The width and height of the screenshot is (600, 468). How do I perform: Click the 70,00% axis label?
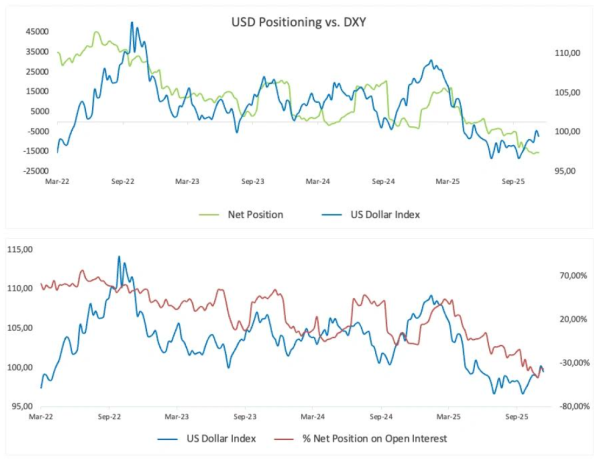[x=573, y=275]
